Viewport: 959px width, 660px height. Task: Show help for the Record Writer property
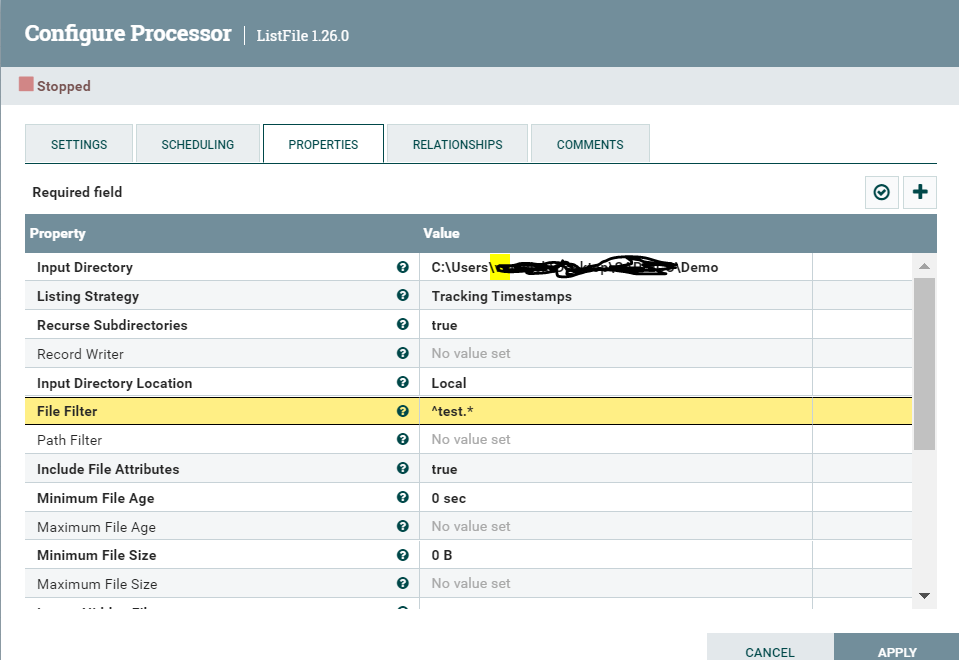403,353
